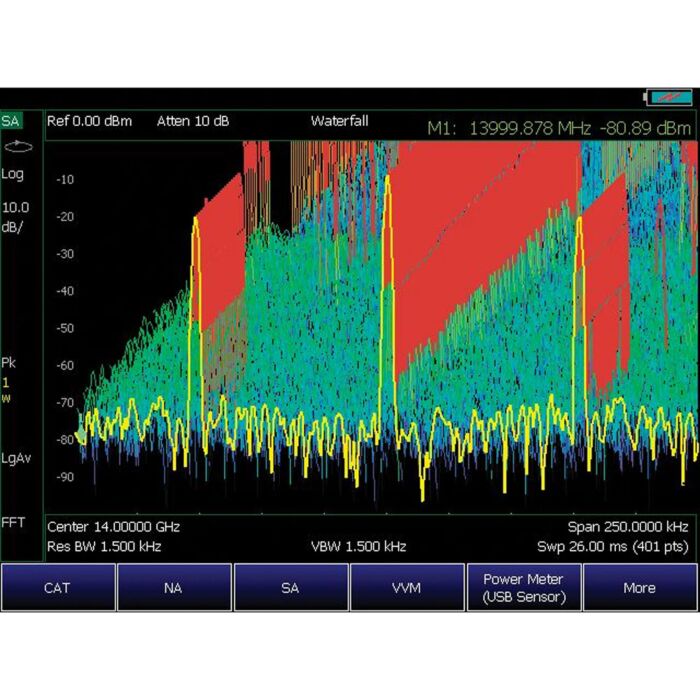Image resolution: width=700 pixels, height=700 pixels.
Task: Click the continuous sweep loop icon
Action: [14, 145]
